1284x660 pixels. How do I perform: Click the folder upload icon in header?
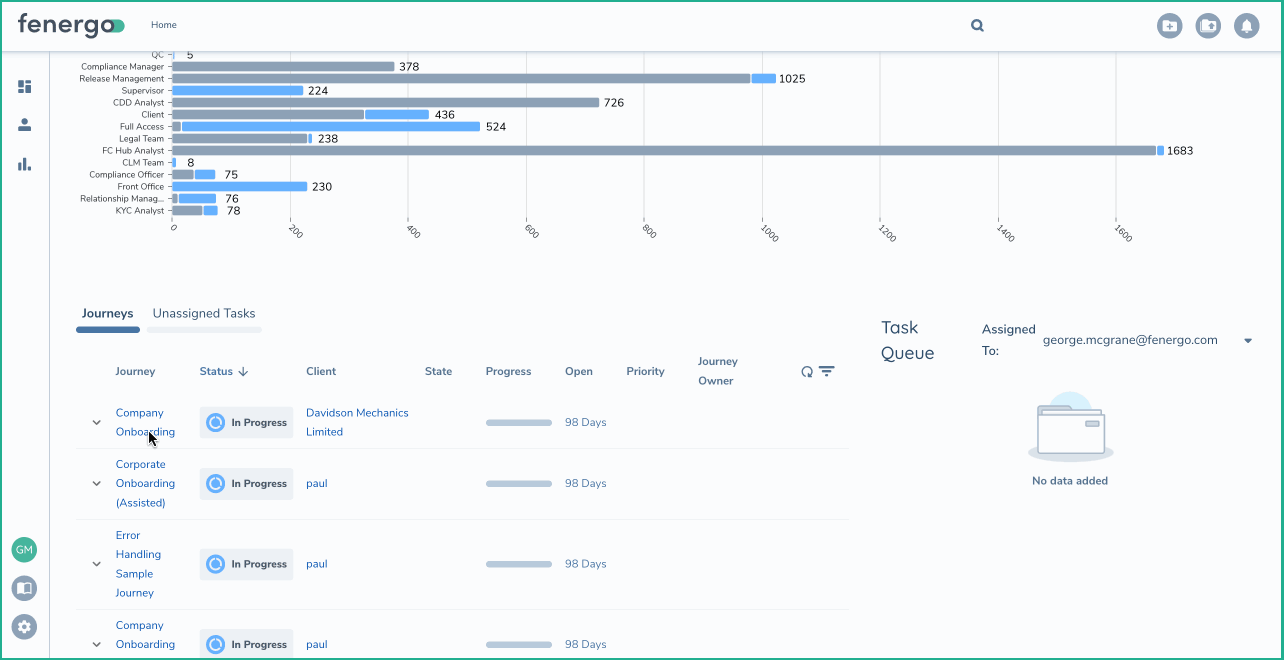(x=1208, y=26)
